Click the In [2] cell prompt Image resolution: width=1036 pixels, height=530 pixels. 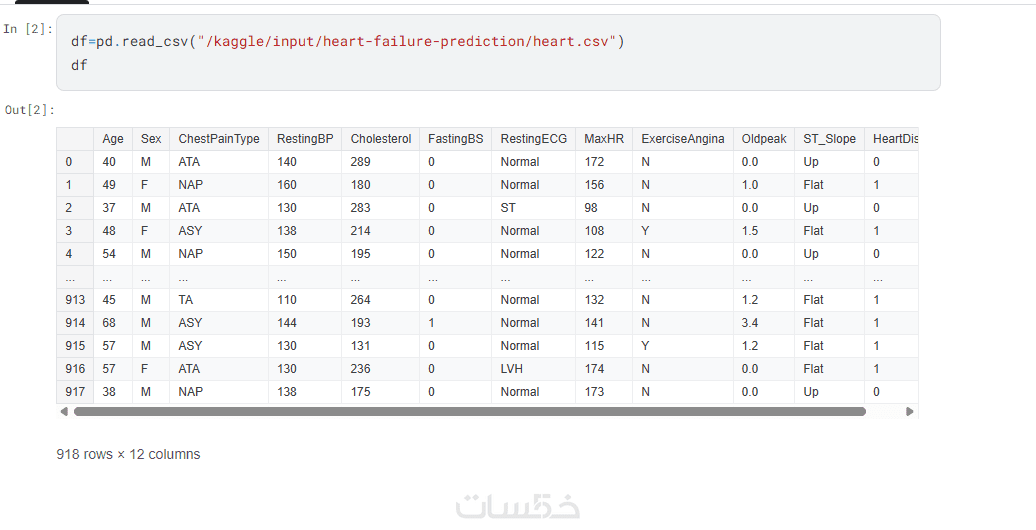click(x=27, y=29)
